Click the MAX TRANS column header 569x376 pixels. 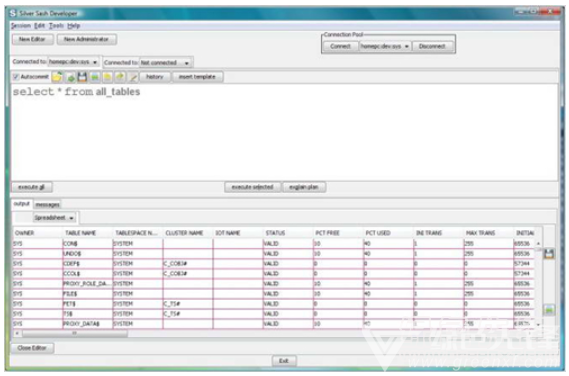(x=488, y=233)
